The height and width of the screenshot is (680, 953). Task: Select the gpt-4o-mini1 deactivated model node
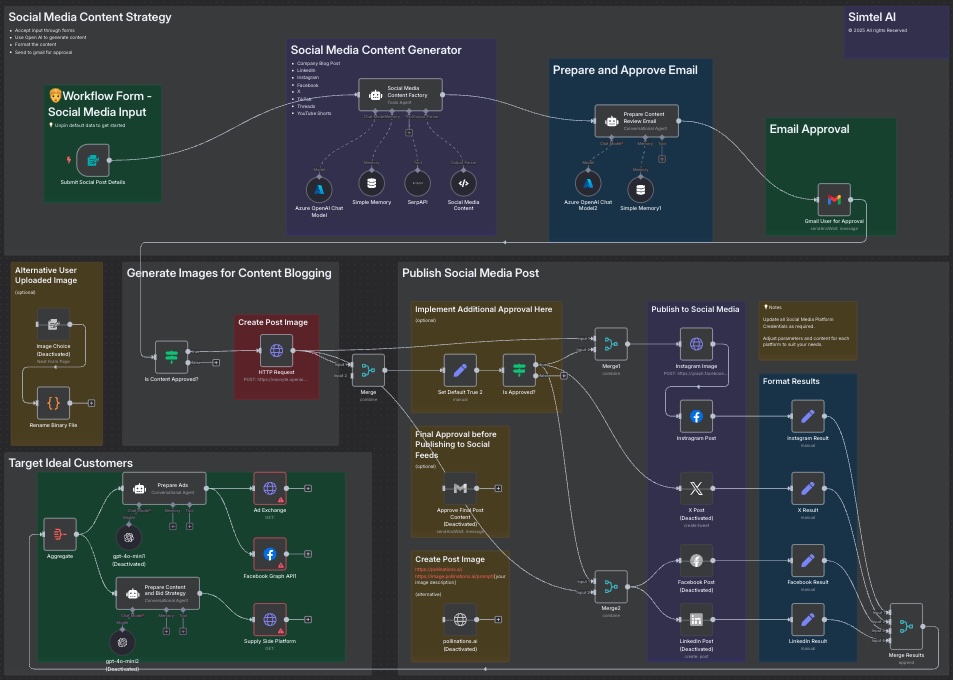[x=129, y=537]
